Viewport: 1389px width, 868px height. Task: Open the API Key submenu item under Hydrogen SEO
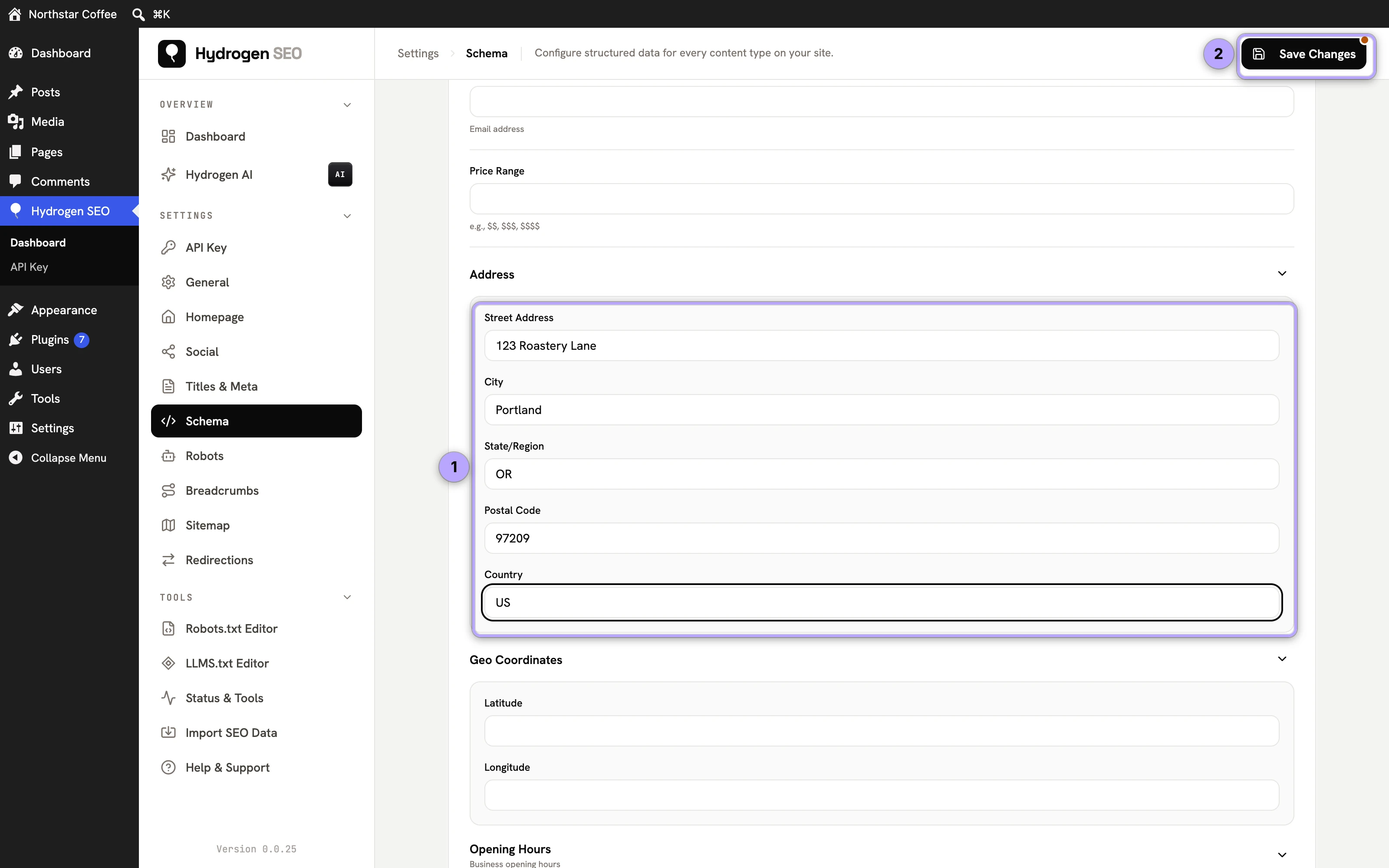29,267
